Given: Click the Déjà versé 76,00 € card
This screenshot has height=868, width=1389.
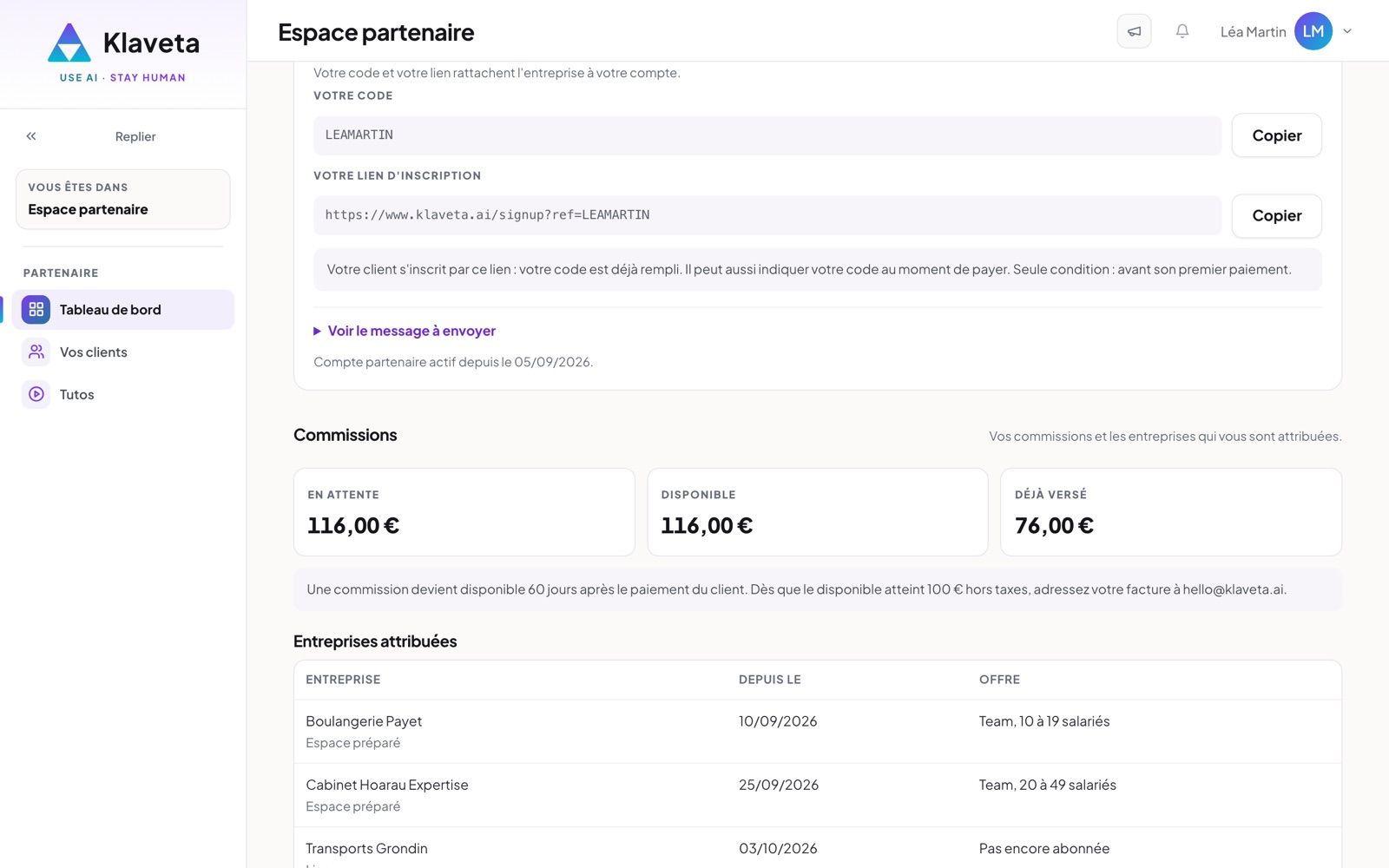Looking at the screenshot, I should [x=1171, y=512].
